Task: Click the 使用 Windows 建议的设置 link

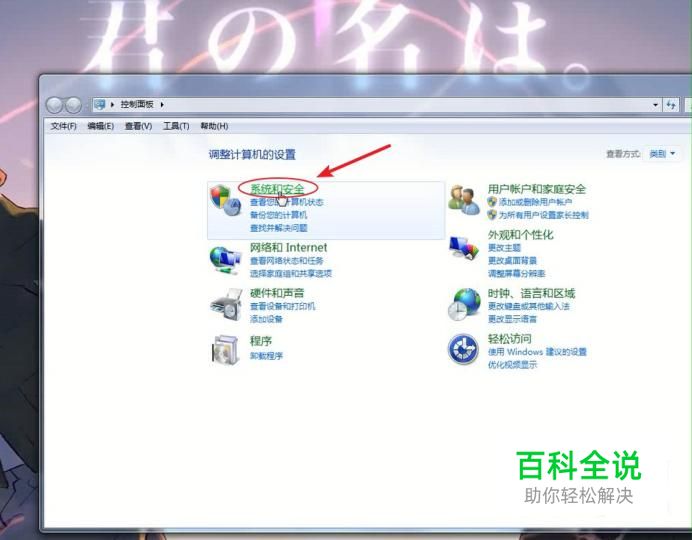Action: pos(537,352)
